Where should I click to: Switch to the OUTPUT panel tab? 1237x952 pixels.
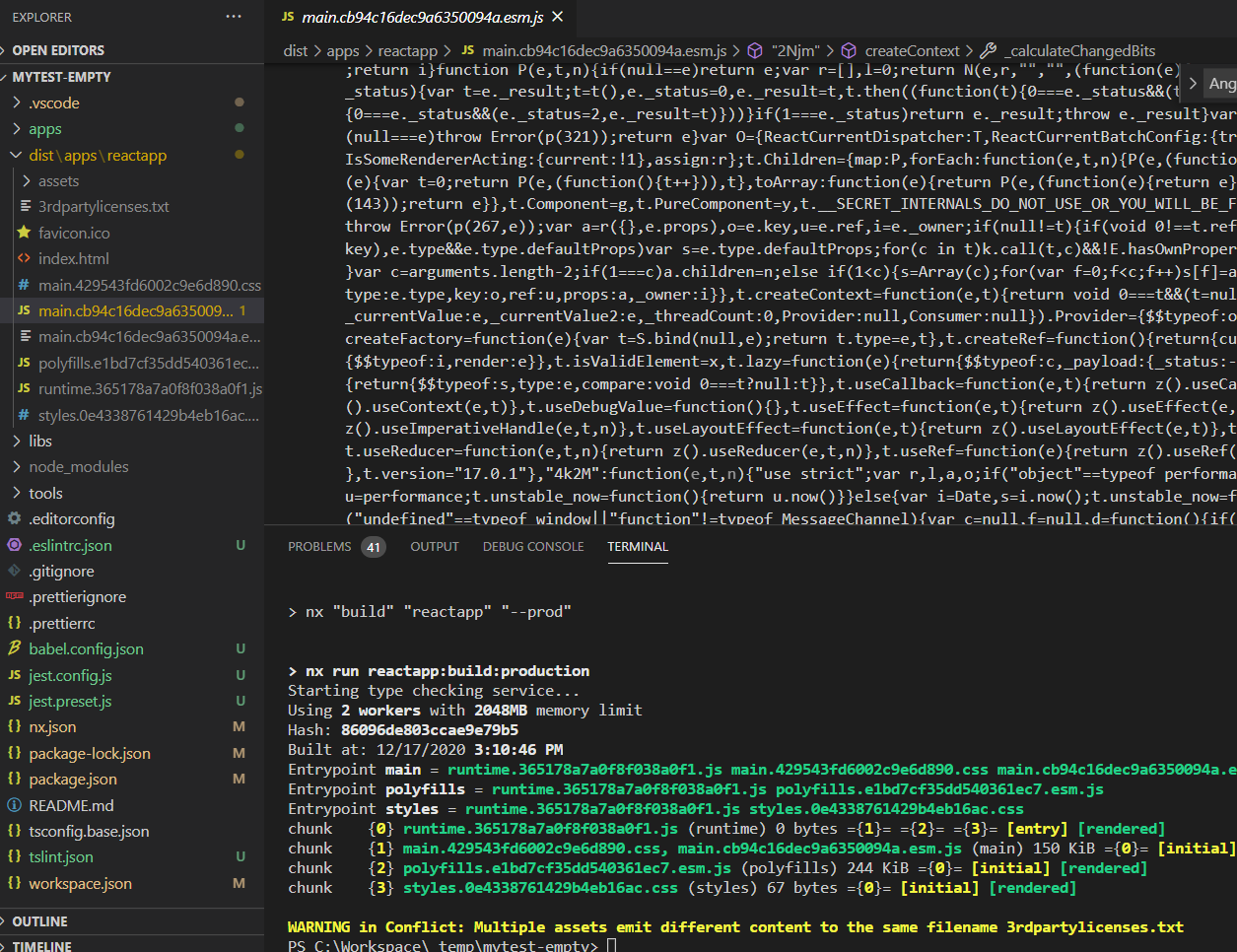pyautogui.click(x=434, y=546)
